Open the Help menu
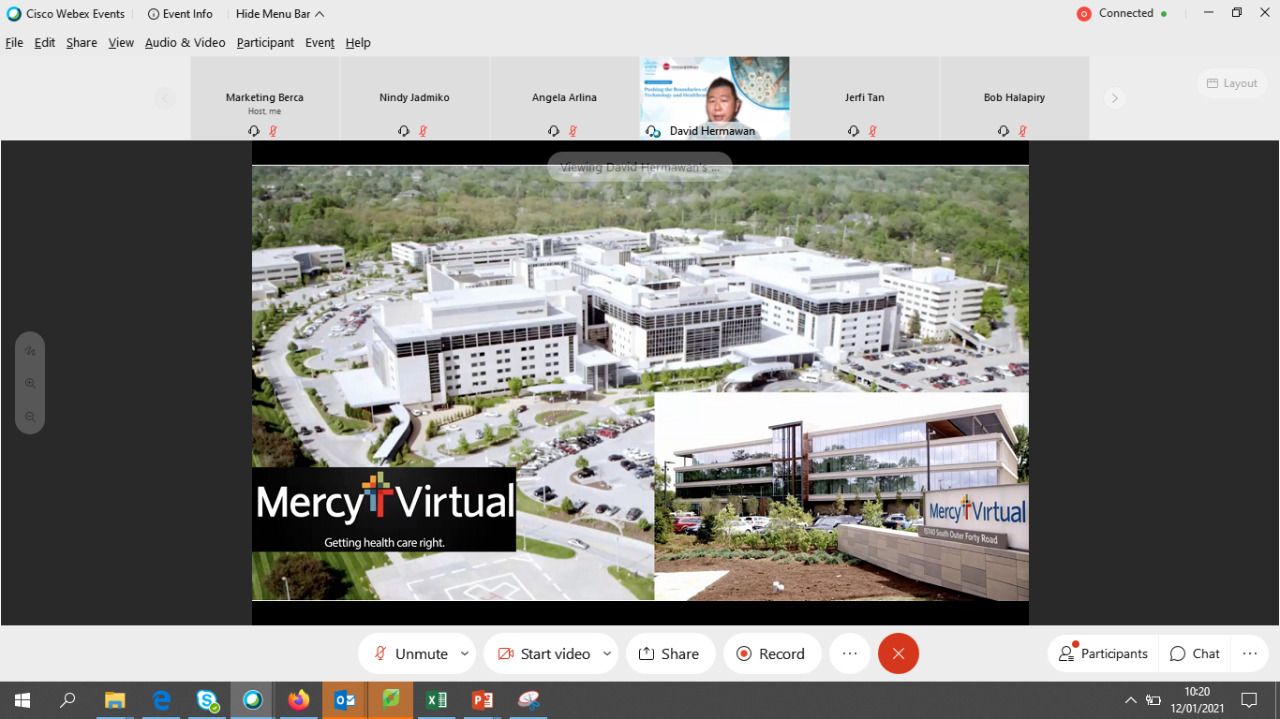Viewport: 1280px width, 719px height. [x=358, y=43]
